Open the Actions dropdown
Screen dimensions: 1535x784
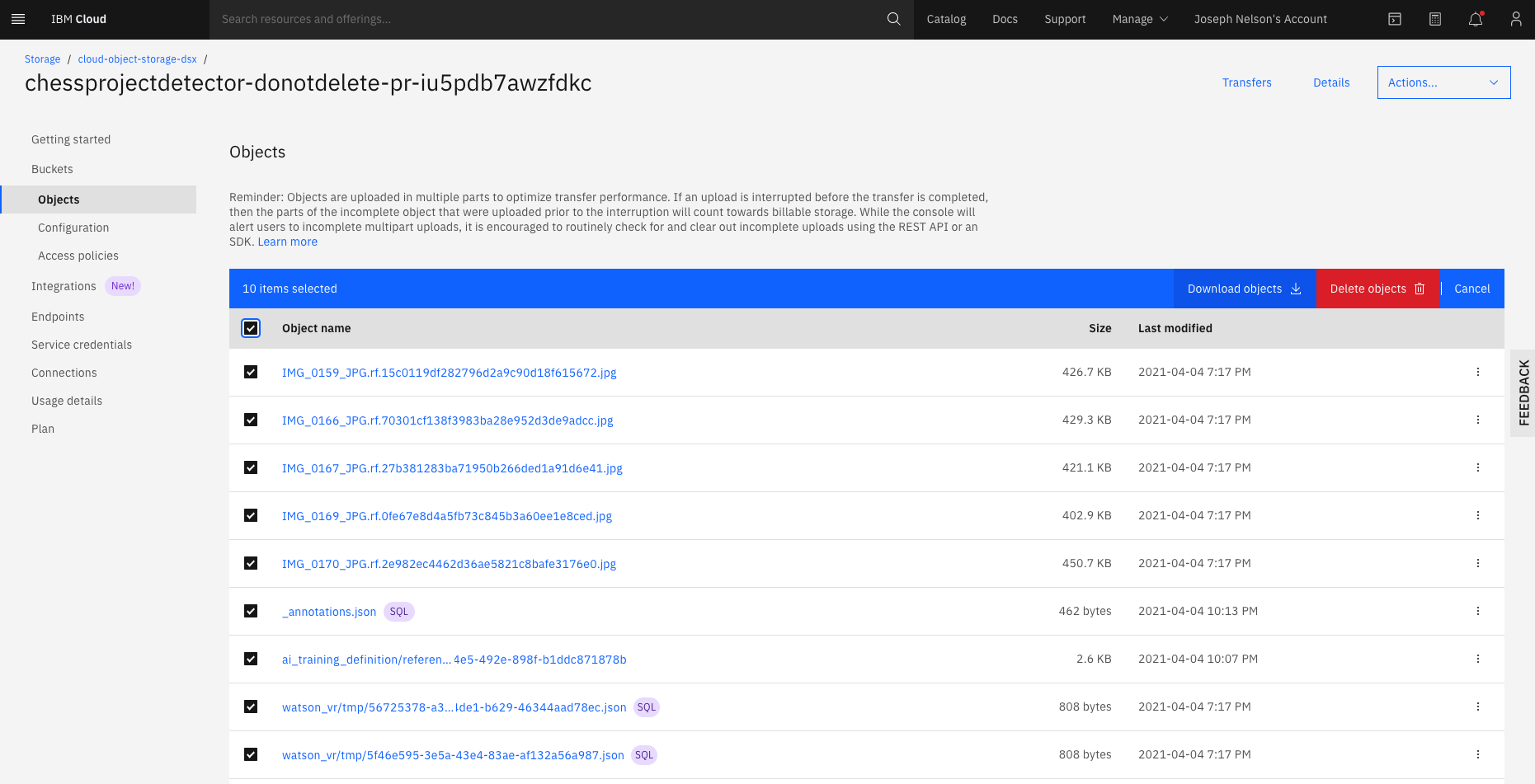pyautogui.click(x=1443, y=82)
